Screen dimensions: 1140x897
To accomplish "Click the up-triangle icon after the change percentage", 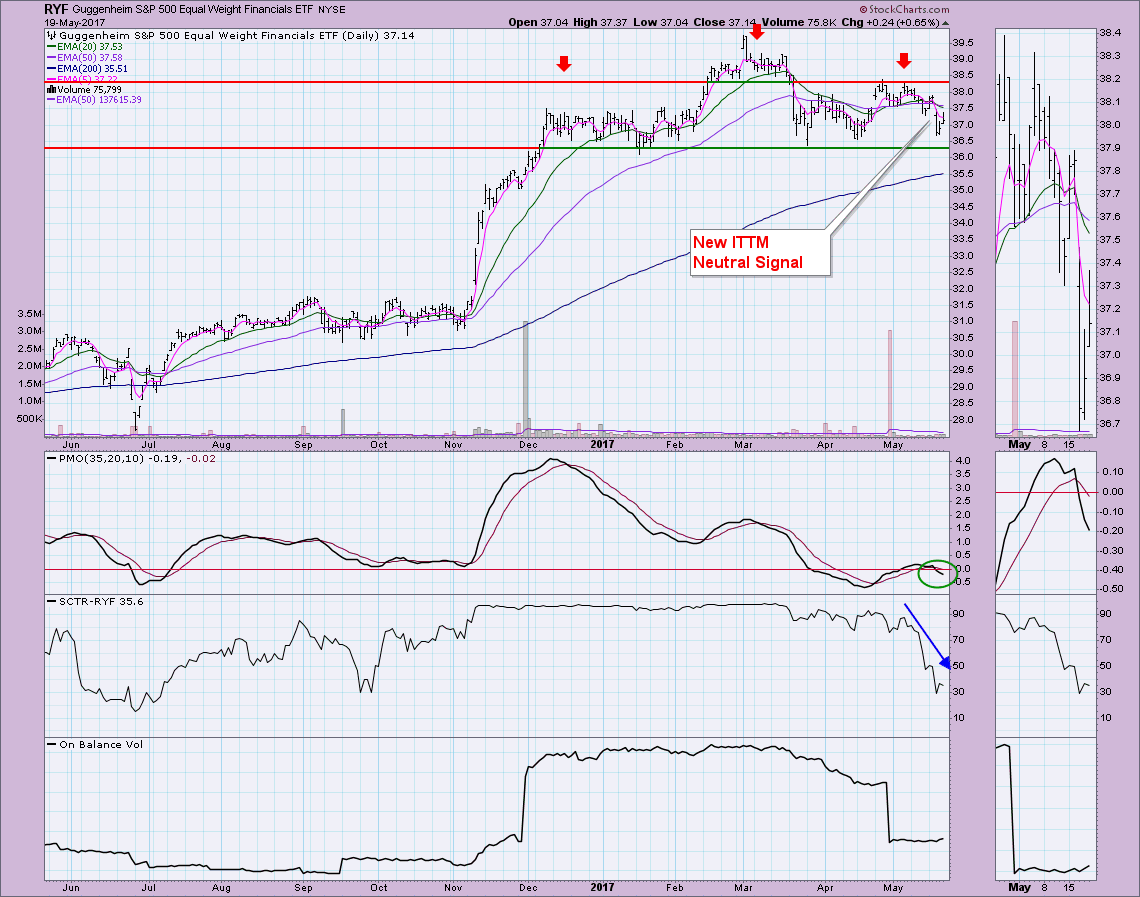I will tap(945, 23).
